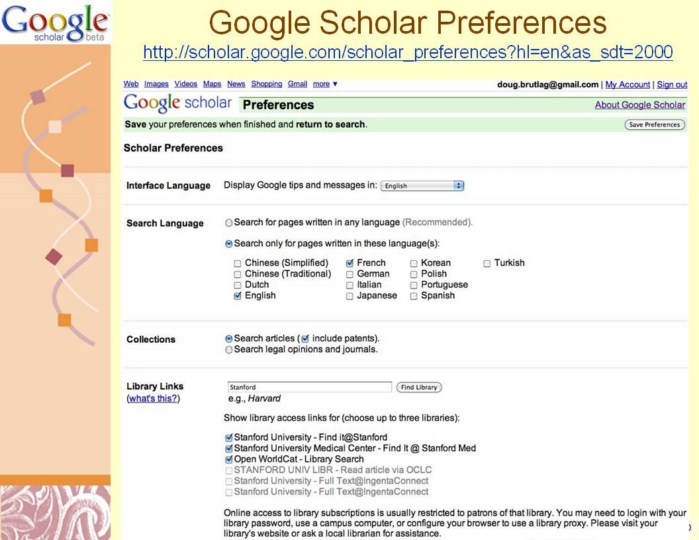Click the Google Scholar Preferences page logo
Viewport: 699px width, 540px height.
point(177,103)
